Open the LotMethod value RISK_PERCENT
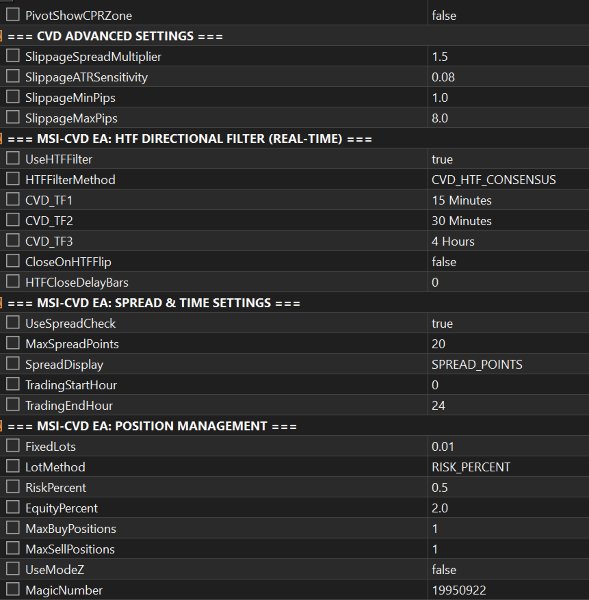Viewport: 589px width, 600px height. pyautogui.click(x=471, y=467)
